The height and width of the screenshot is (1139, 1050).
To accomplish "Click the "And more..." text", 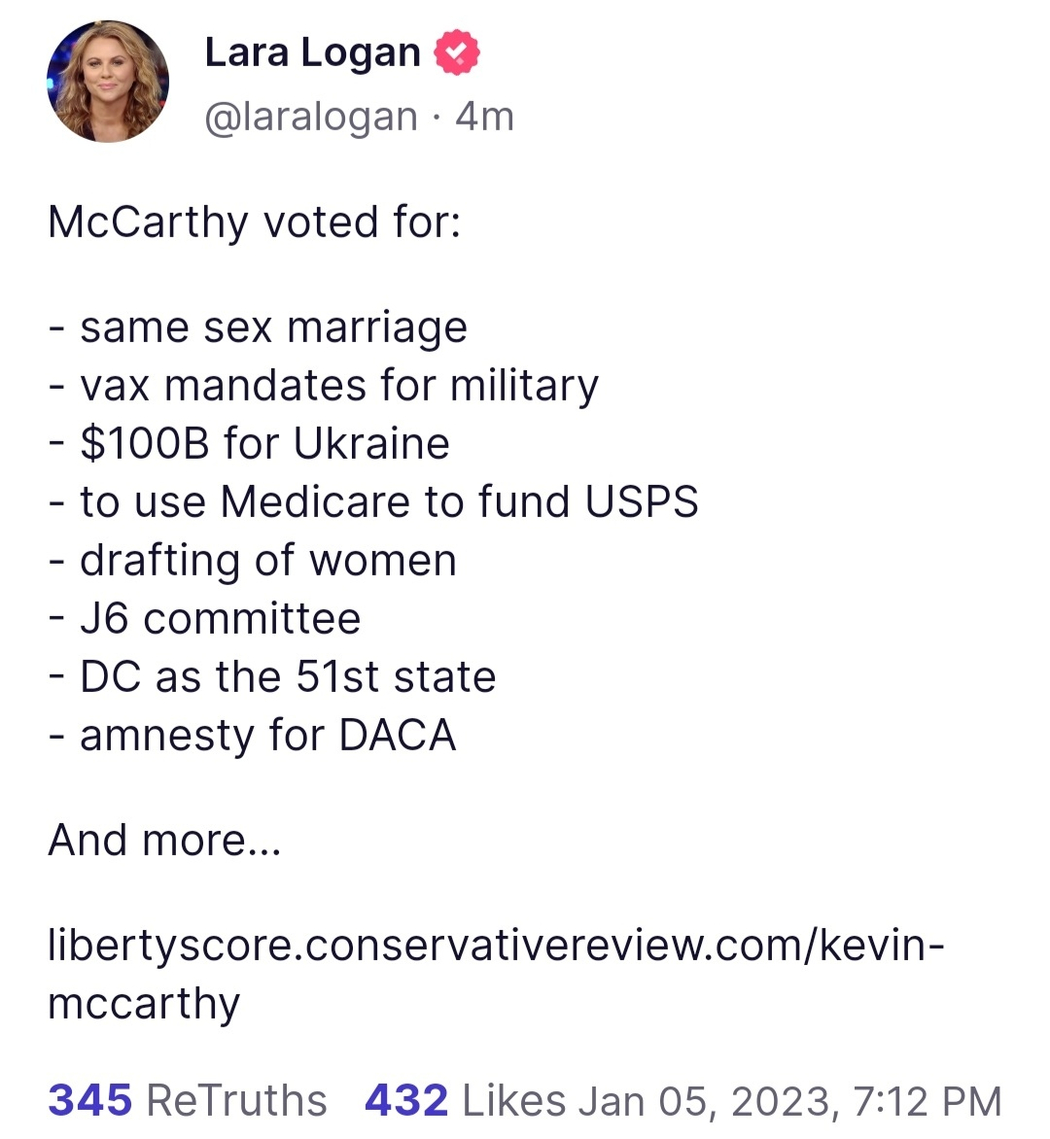I will [x=165, y=841].
